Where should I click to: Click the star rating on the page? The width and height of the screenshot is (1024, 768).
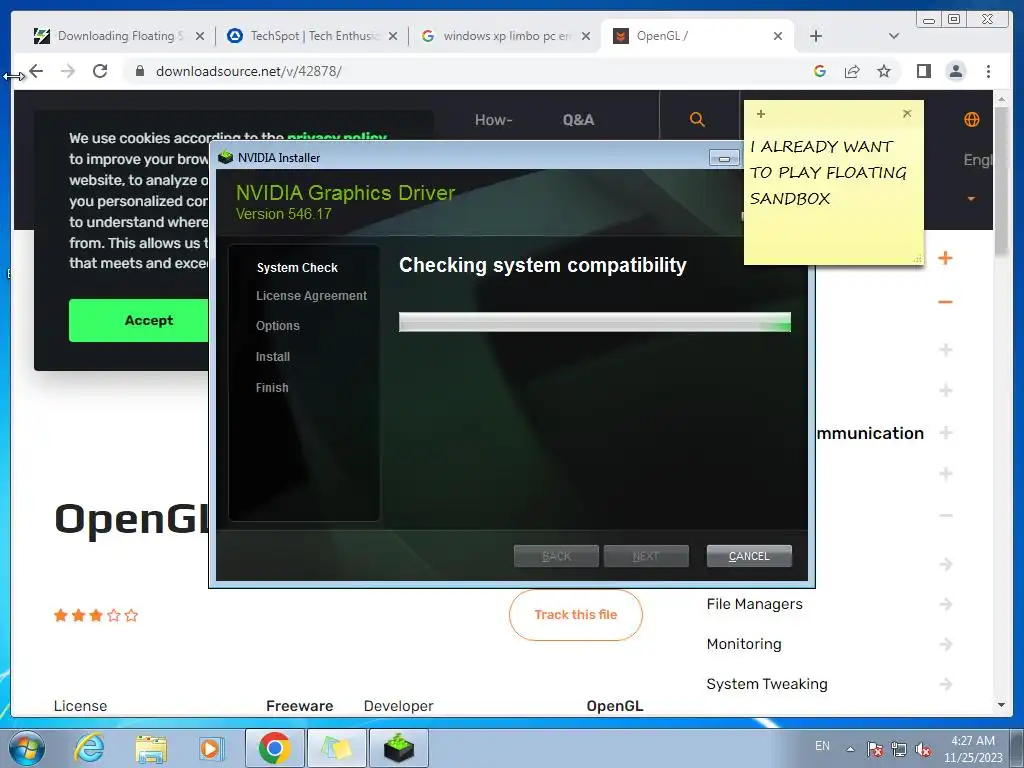[96, 615]
